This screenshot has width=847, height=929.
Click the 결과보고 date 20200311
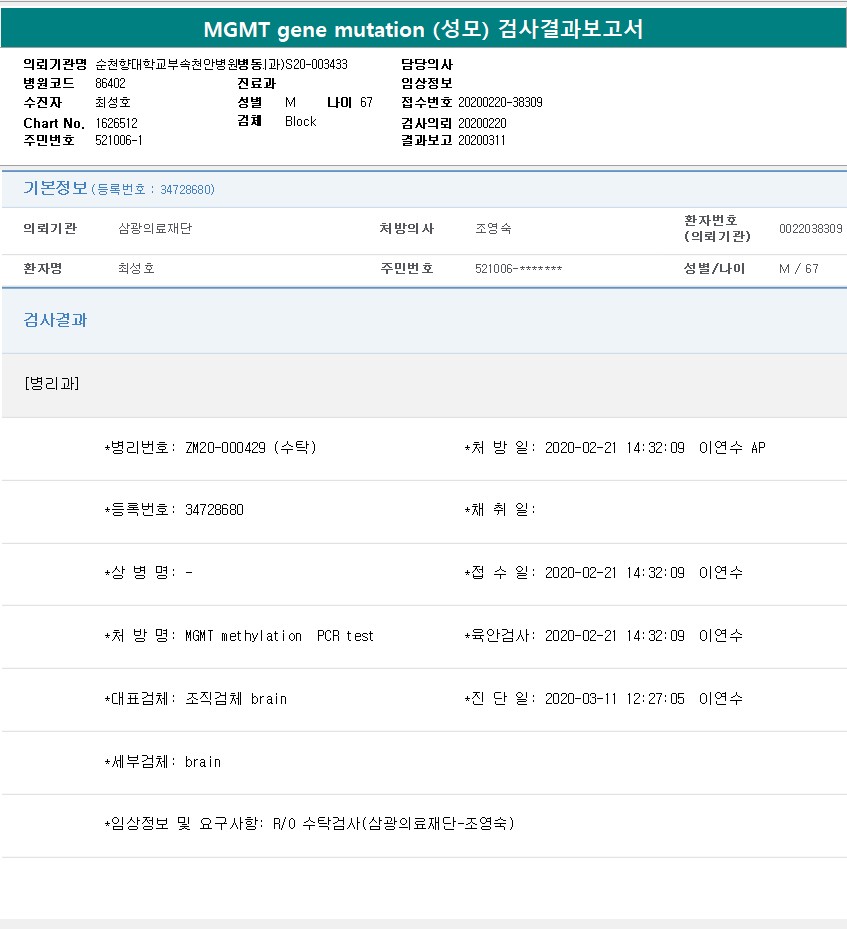pos(482,140)
